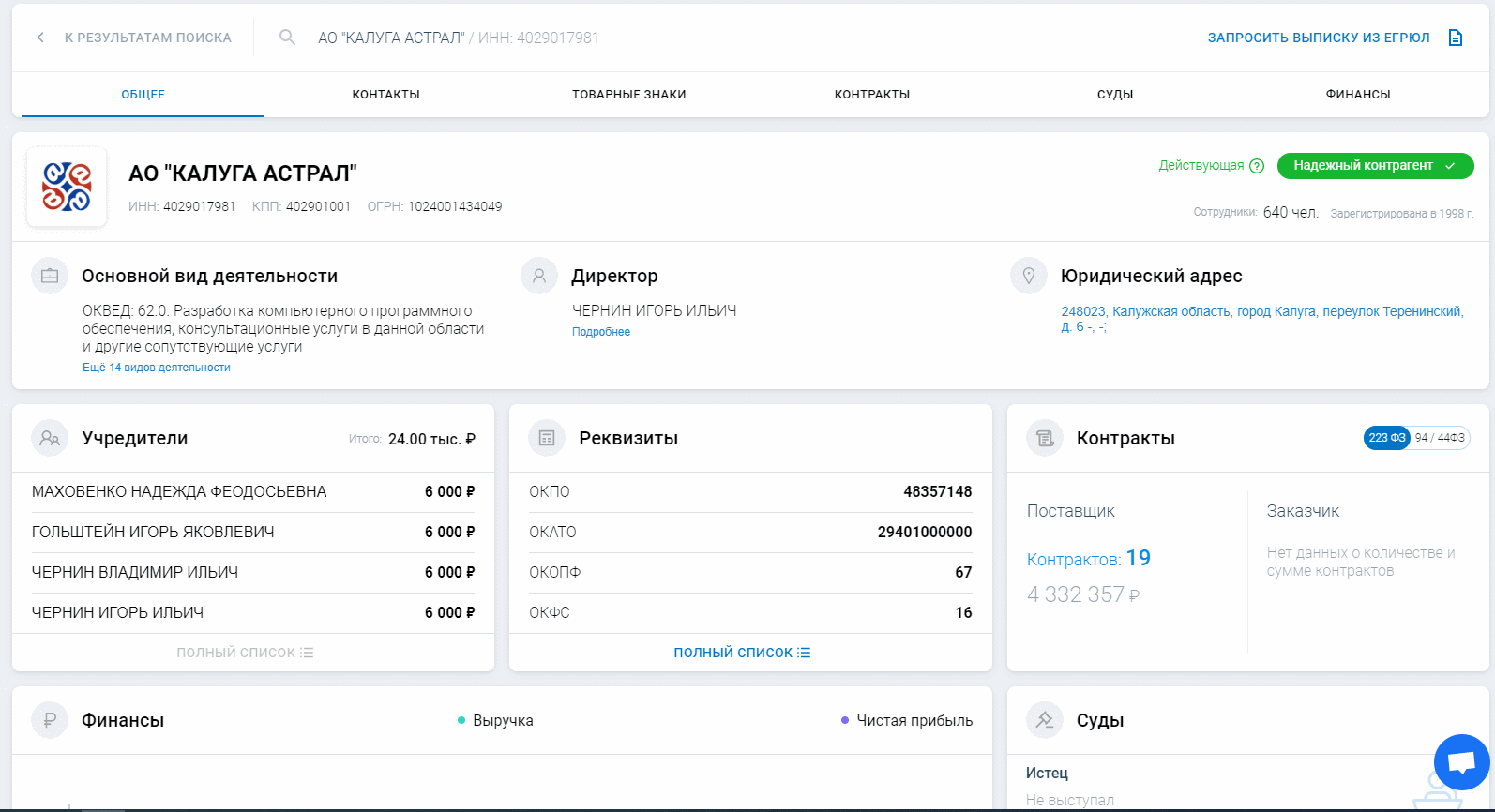Click the ОКАТО value 29401000000
The image size is (1495, 812).
pos(925,533)
